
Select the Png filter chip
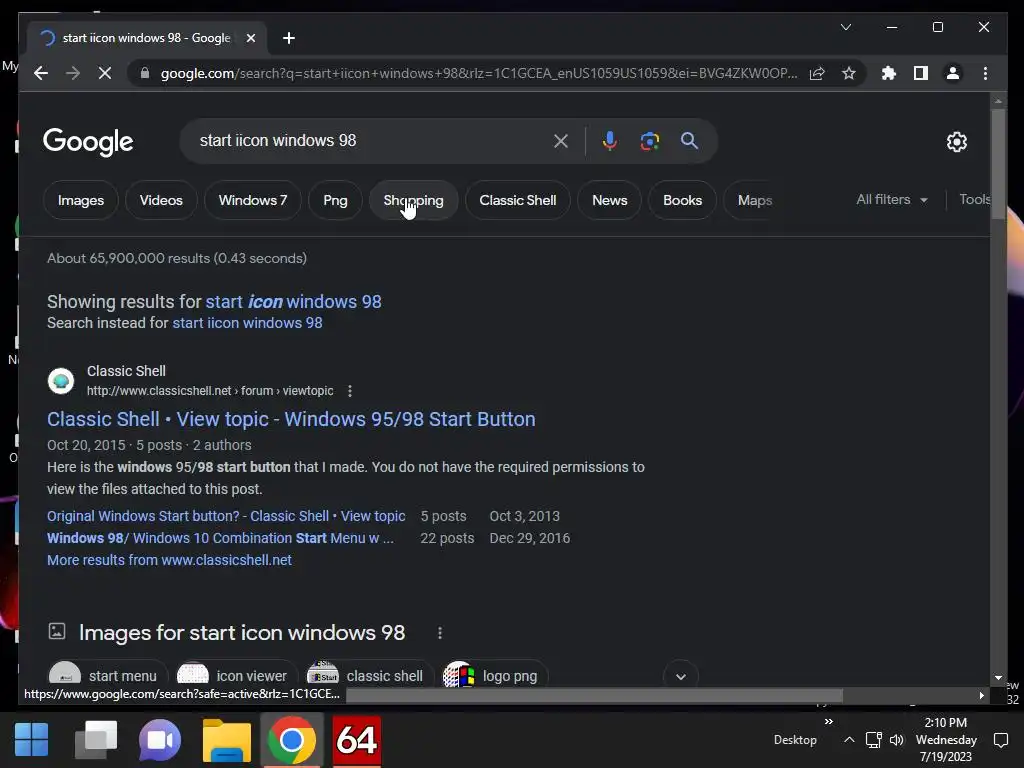(x=335, y=200)
